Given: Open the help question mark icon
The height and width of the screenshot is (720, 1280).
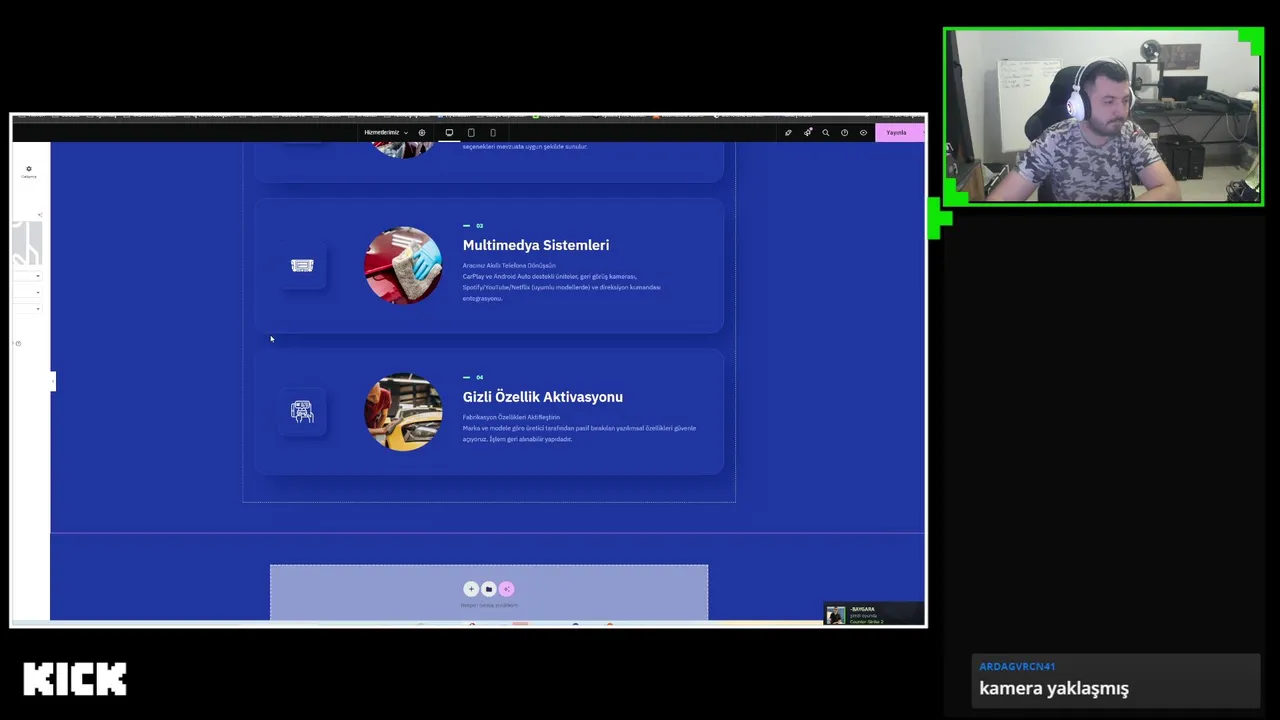Looking at the screenshot, I should [845, 132].
